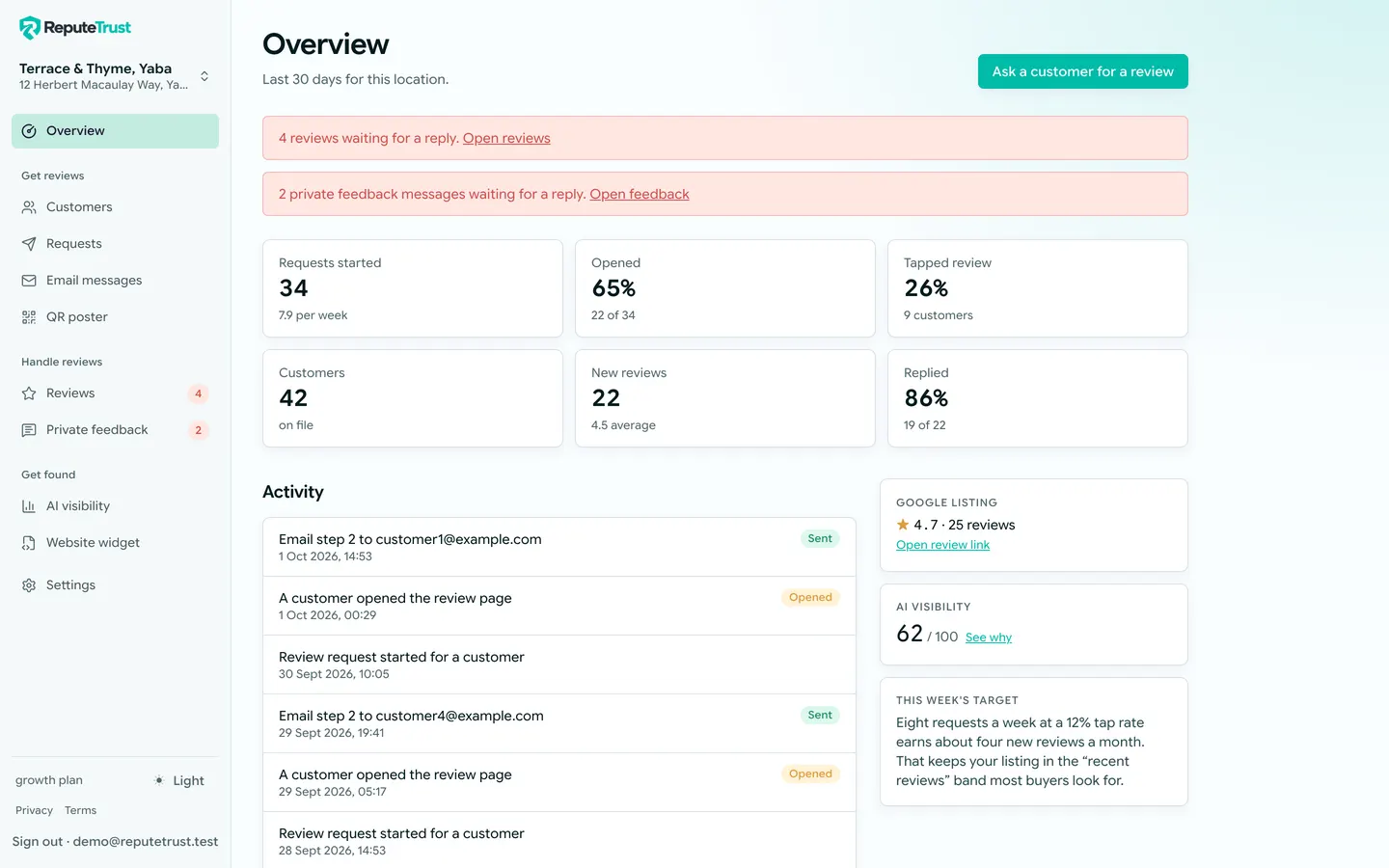The height and width of the screenshot is (868, 1389).
Task: Go to the Requests section
Action: [x=115, y=244]
